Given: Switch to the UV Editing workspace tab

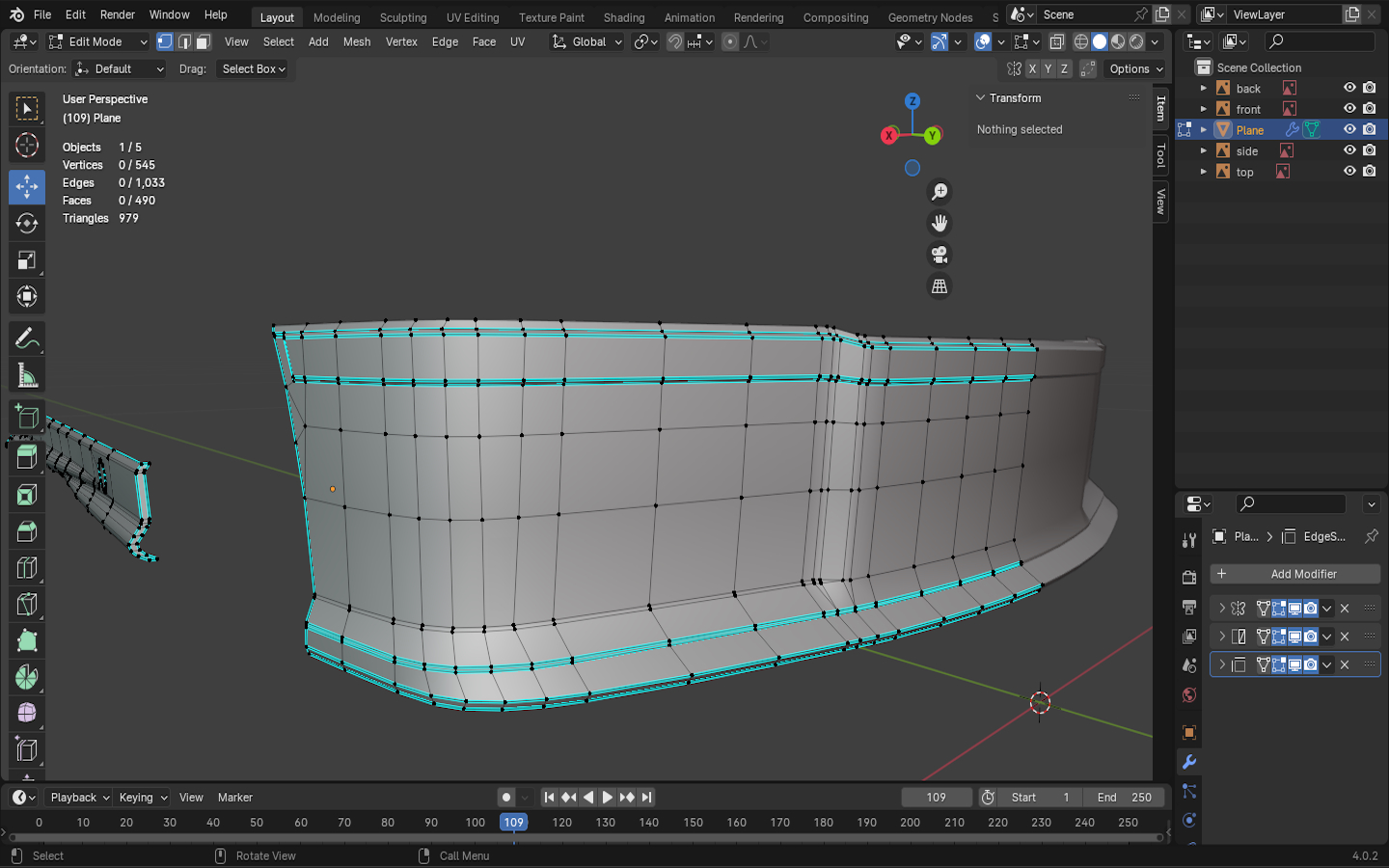Looking at the screenshot, I should (x=472, y=17).
